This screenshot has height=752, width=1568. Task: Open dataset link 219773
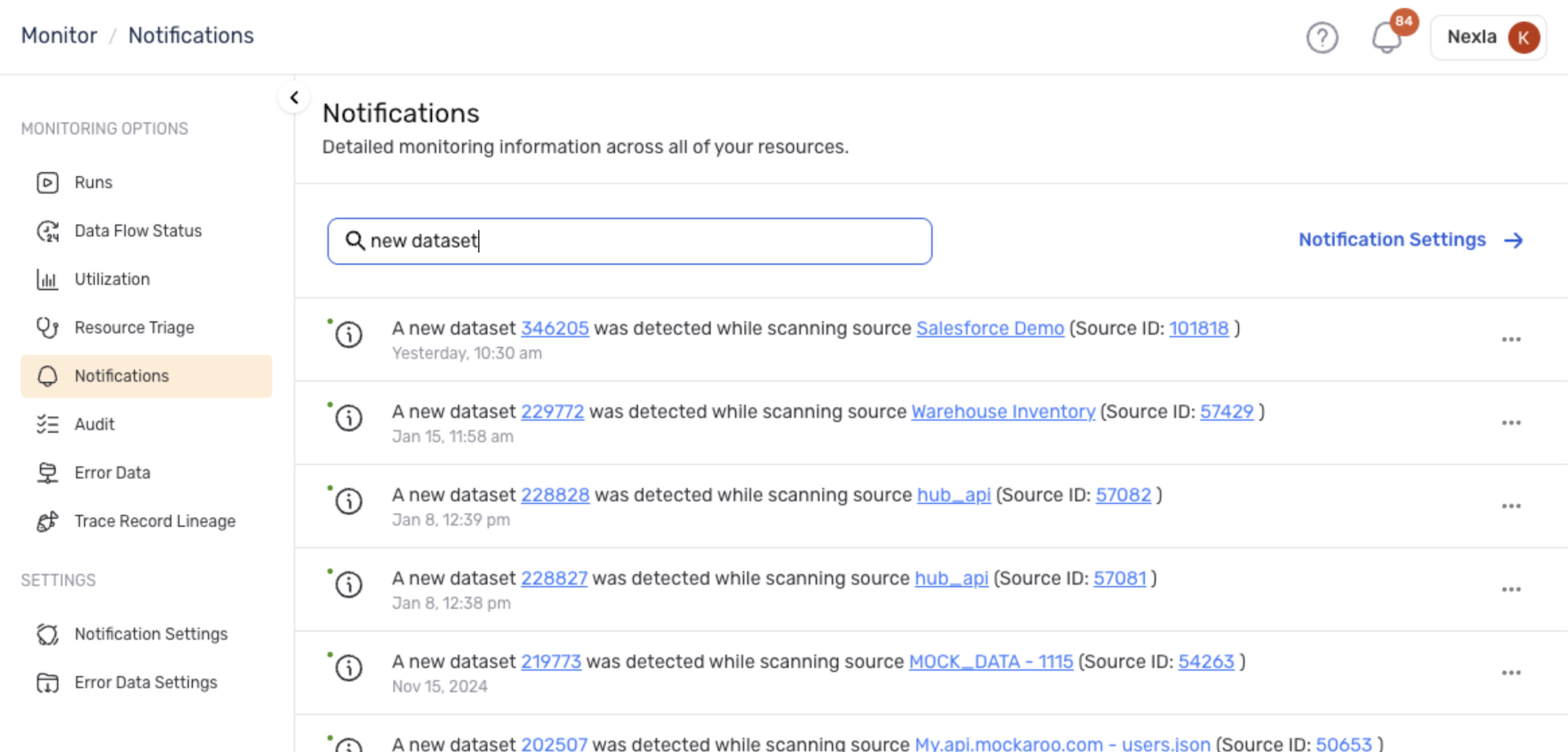coord(550,661)
